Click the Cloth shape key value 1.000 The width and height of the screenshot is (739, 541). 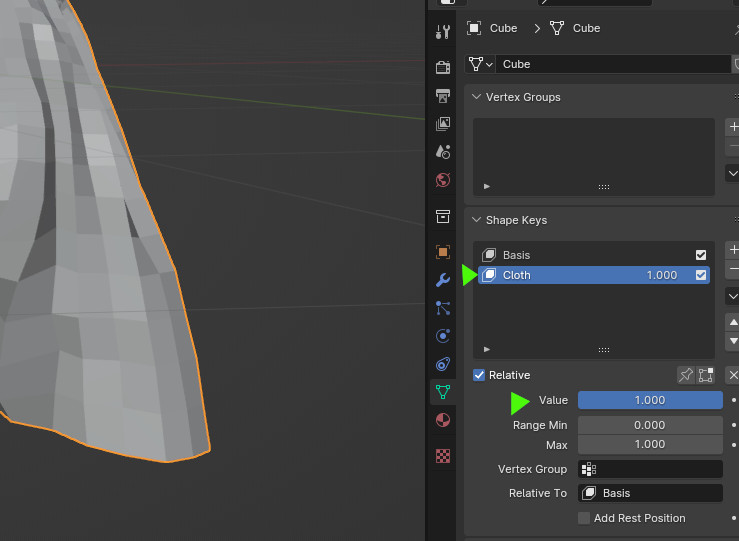point(662,275)
